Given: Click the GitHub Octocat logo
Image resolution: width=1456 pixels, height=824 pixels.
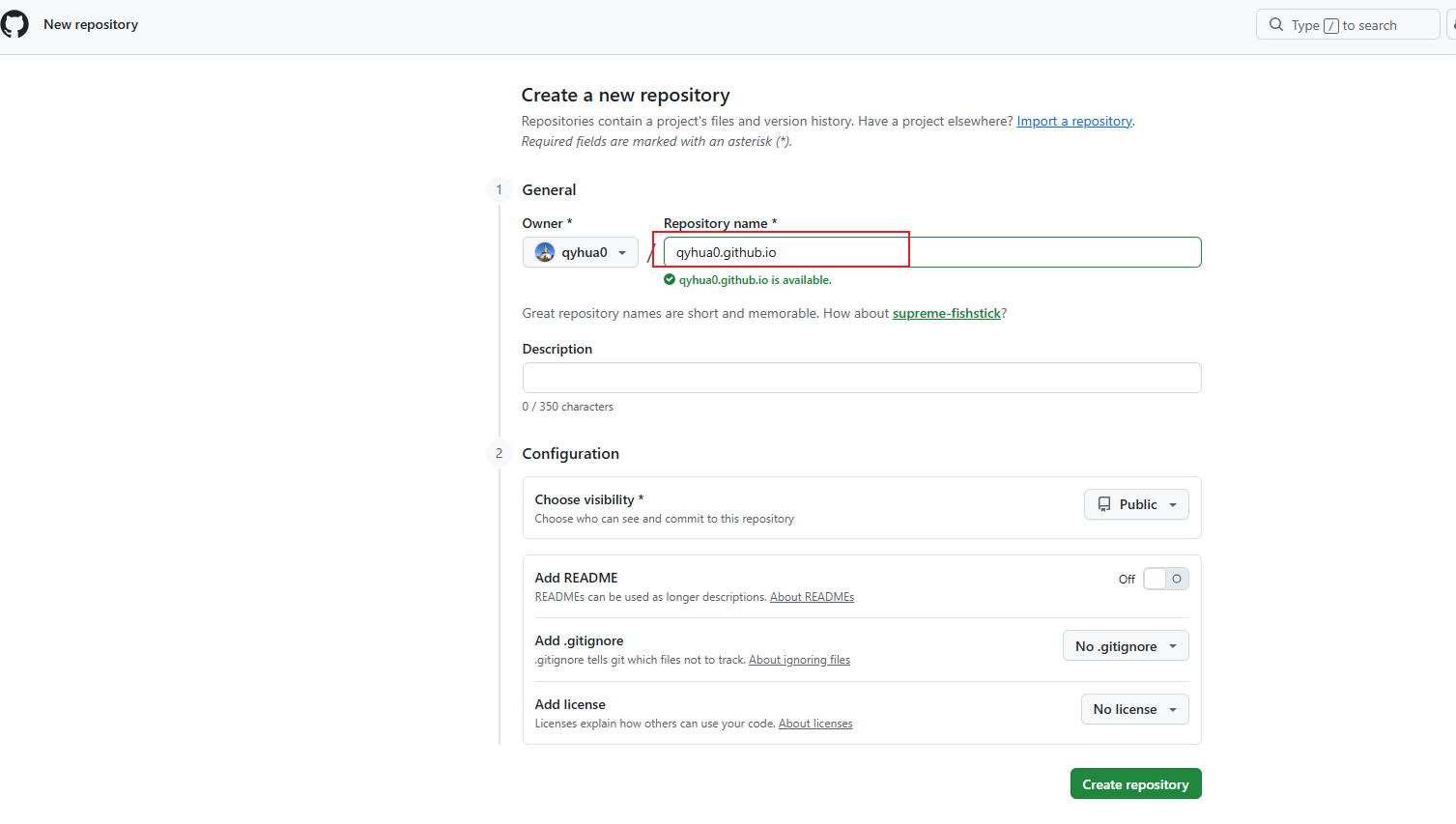Looking at the screenshot, I should click(14, 24).
